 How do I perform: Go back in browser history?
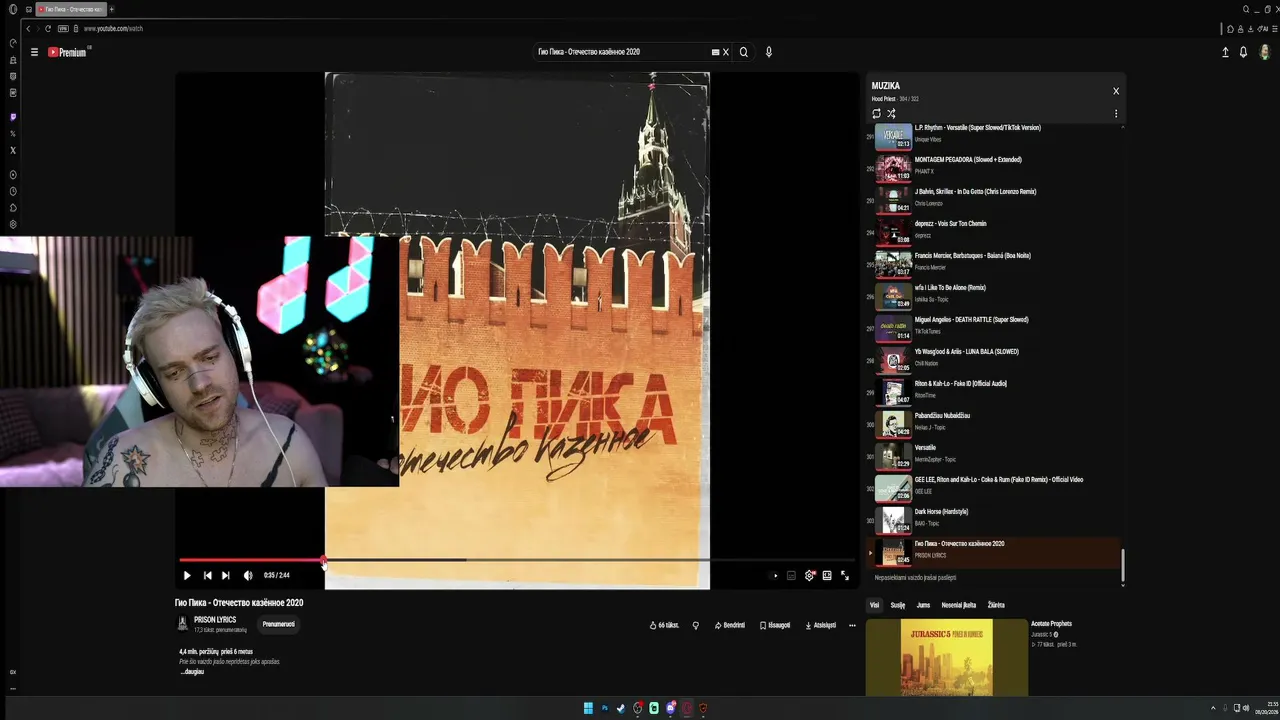click(28, 29)
